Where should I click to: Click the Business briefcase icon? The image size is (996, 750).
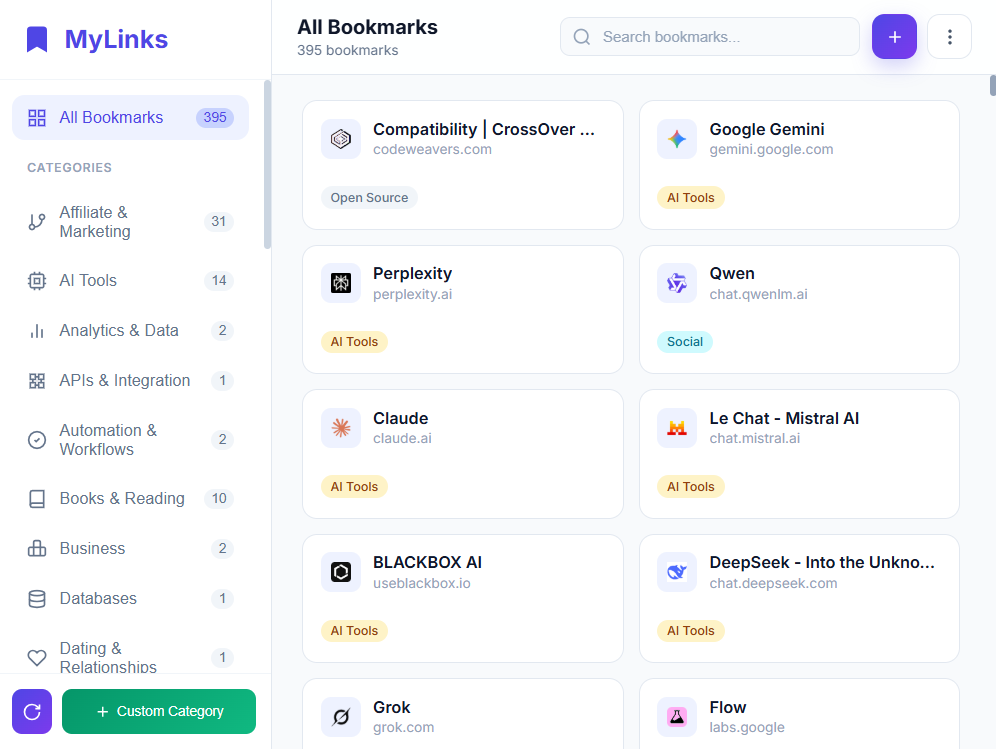(x=37, y=548)
